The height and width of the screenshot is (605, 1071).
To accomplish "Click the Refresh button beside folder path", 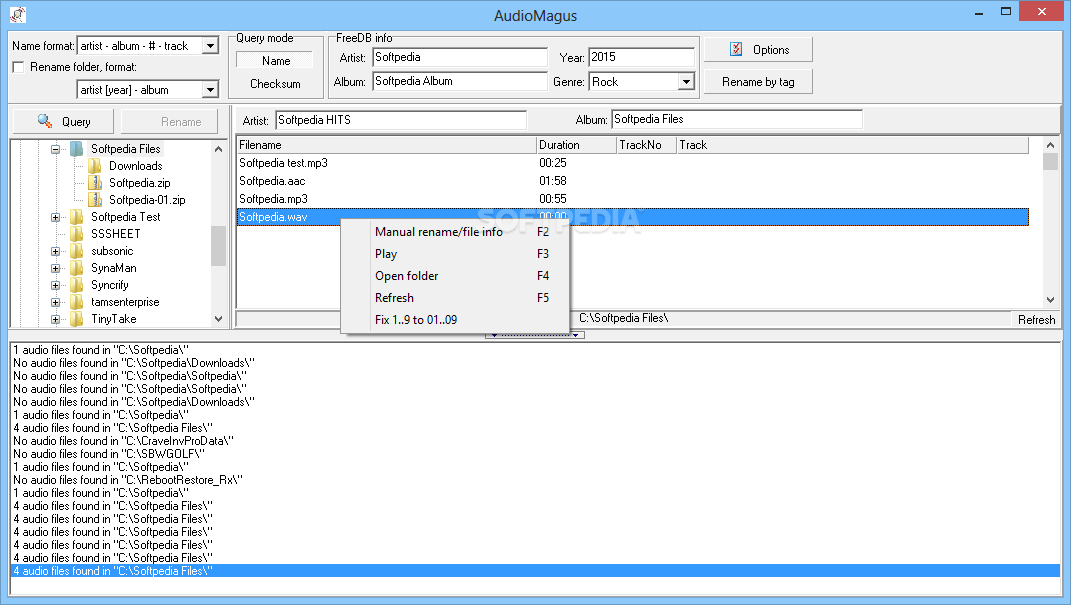I will click(x=1035, y=319).
